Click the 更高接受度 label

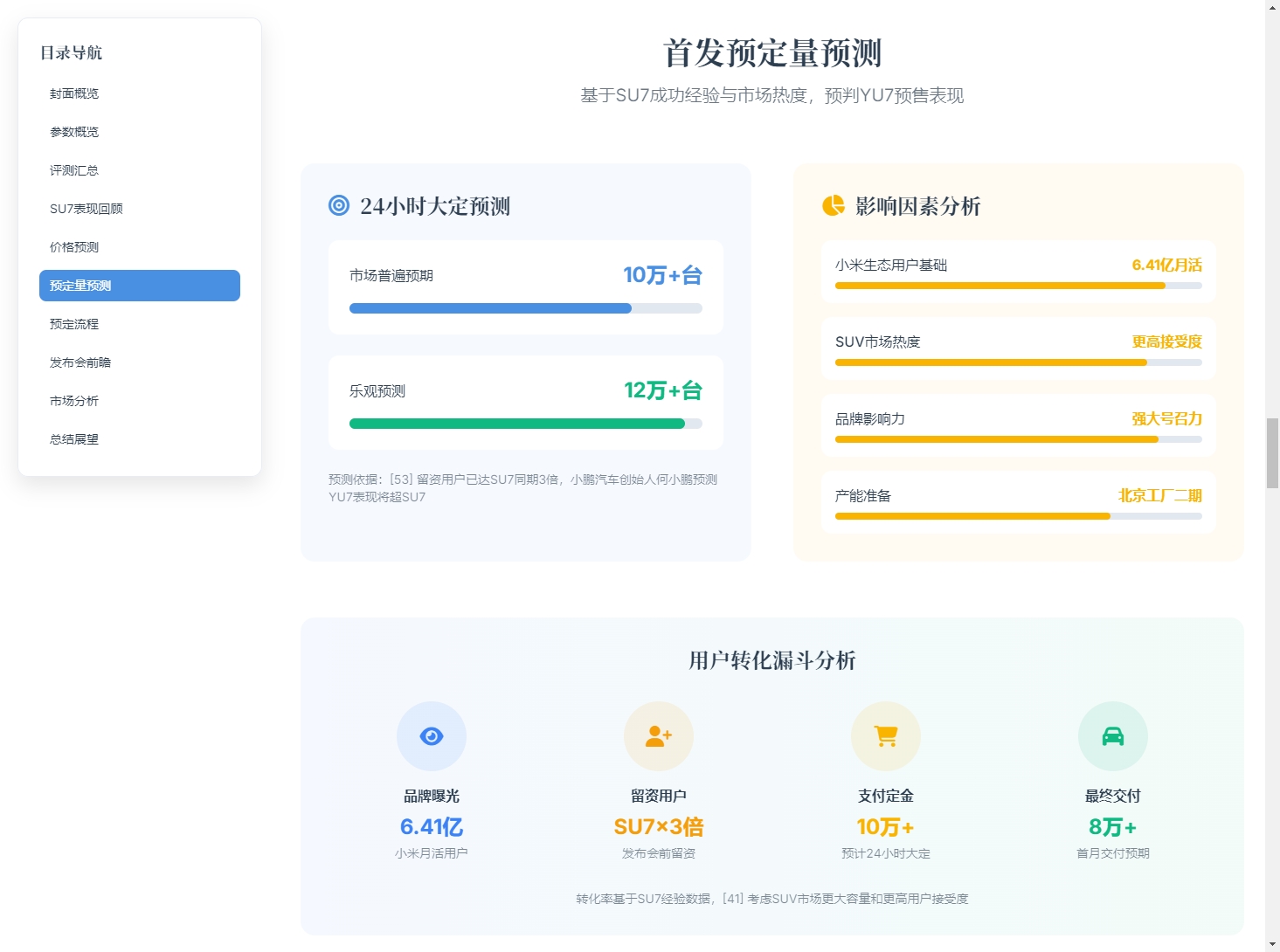tap(1166, 341)
